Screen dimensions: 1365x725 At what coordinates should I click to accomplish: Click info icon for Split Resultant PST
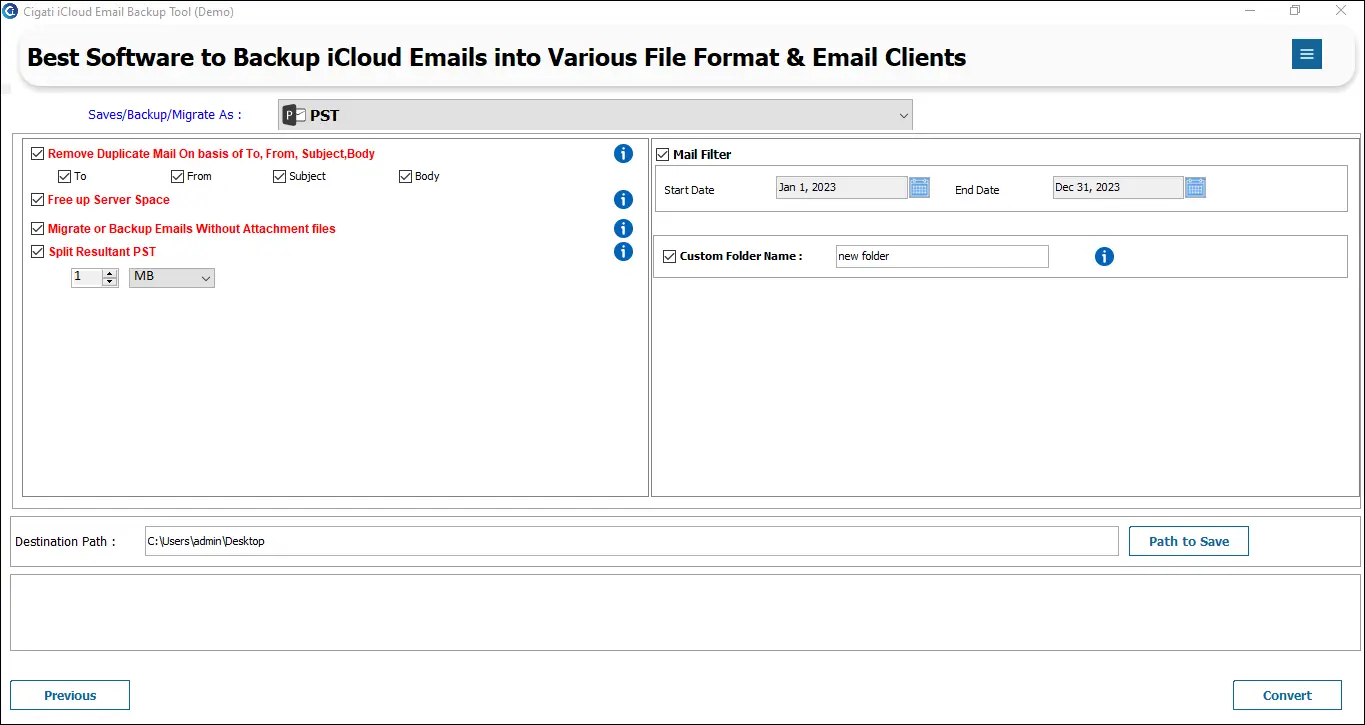point(623,252)
